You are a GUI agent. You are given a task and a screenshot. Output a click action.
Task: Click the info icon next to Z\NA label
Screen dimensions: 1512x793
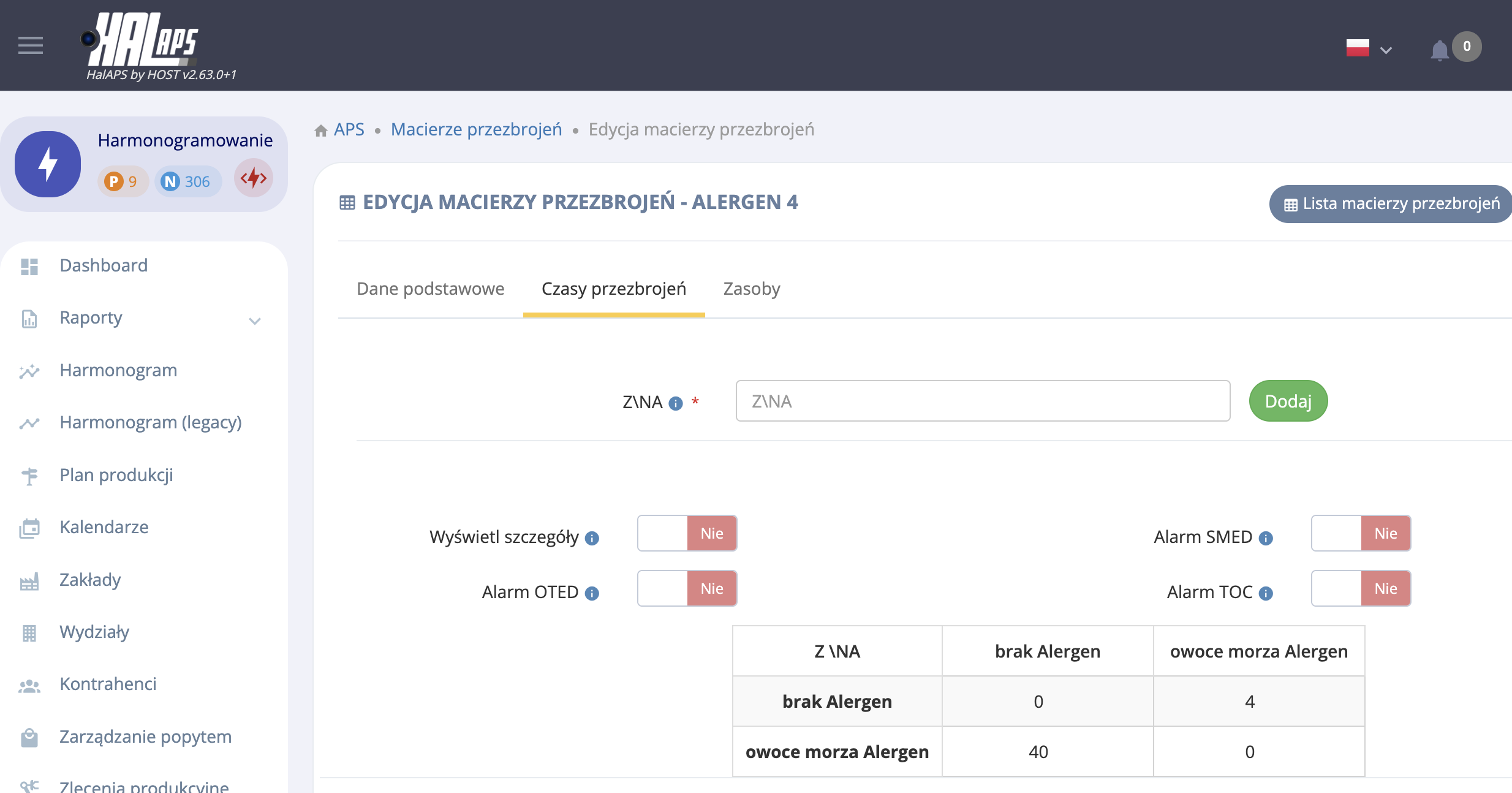click(676, 403)
